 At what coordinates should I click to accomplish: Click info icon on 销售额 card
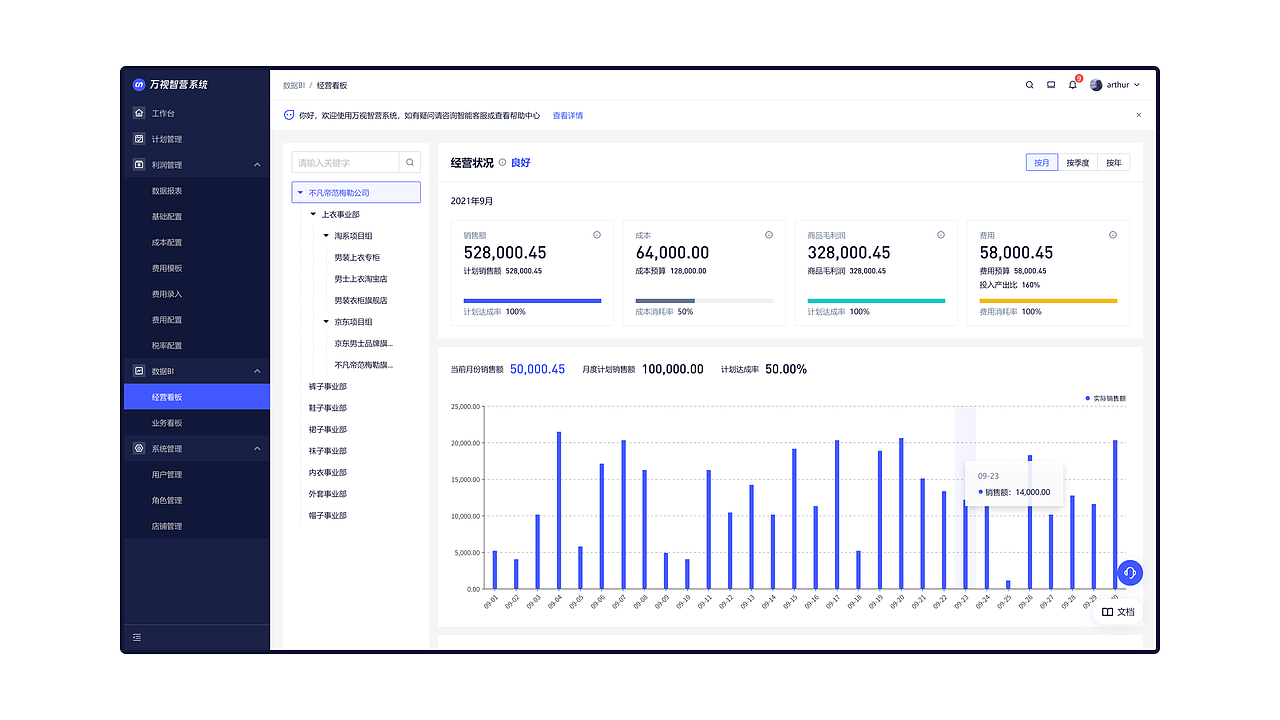597,235
